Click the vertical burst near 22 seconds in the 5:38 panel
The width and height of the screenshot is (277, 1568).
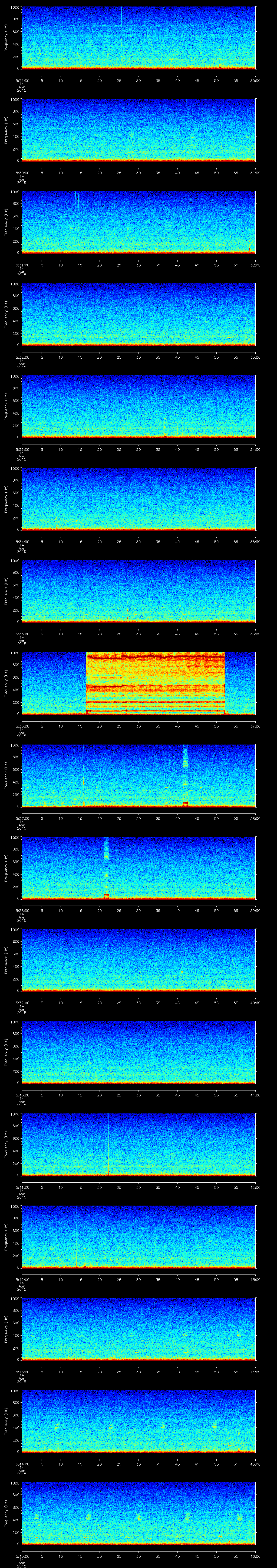pyautogui.click(x=107, y=868)
